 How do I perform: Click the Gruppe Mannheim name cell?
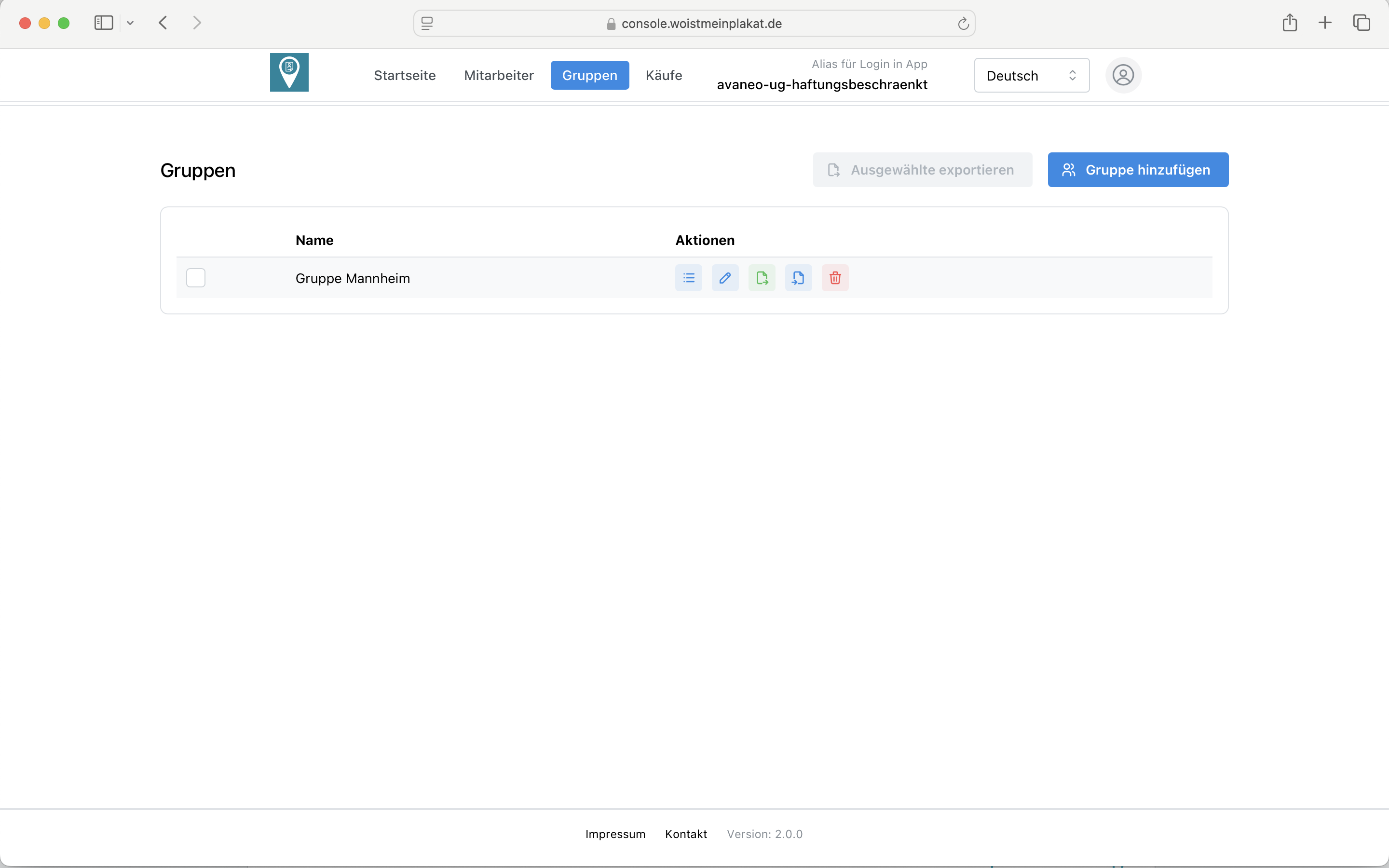tap(353, 278)
